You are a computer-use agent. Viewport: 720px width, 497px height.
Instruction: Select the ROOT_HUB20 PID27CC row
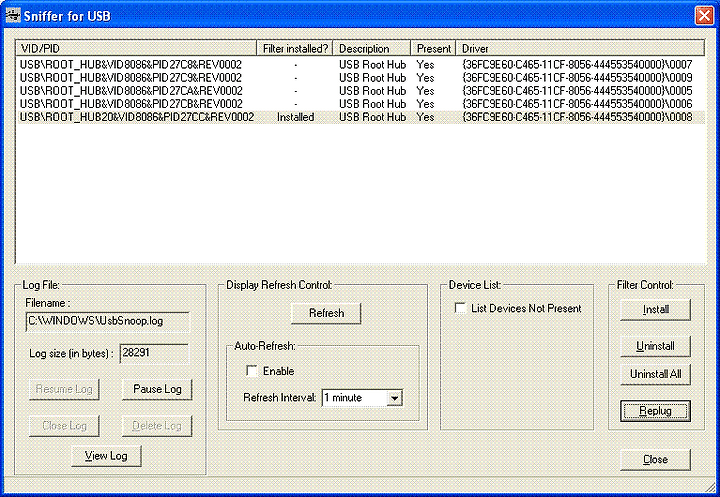click(x=360, y=117)
